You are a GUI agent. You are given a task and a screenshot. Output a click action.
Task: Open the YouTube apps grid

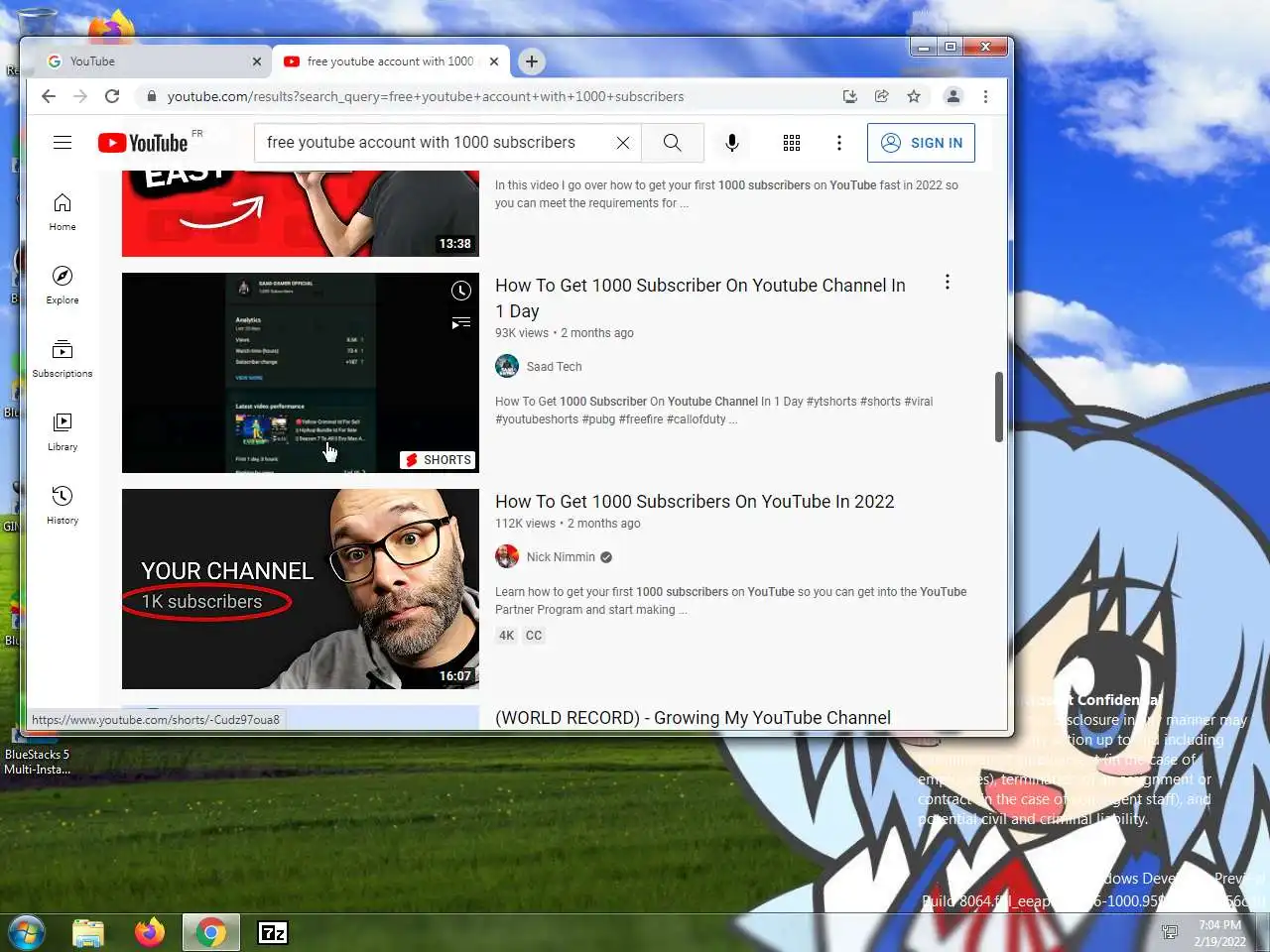pyautogui.click(x=792, y=143)
